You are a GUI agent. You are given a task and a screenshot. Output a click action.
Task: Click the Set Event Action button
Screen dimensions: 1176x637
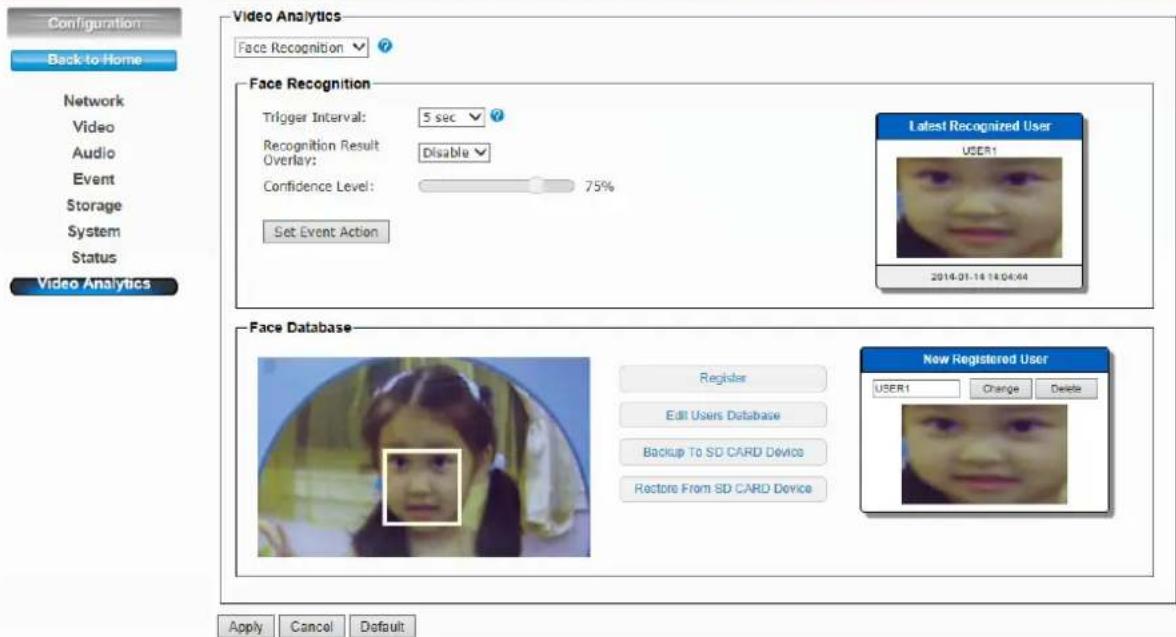click(x=326, y=232)
